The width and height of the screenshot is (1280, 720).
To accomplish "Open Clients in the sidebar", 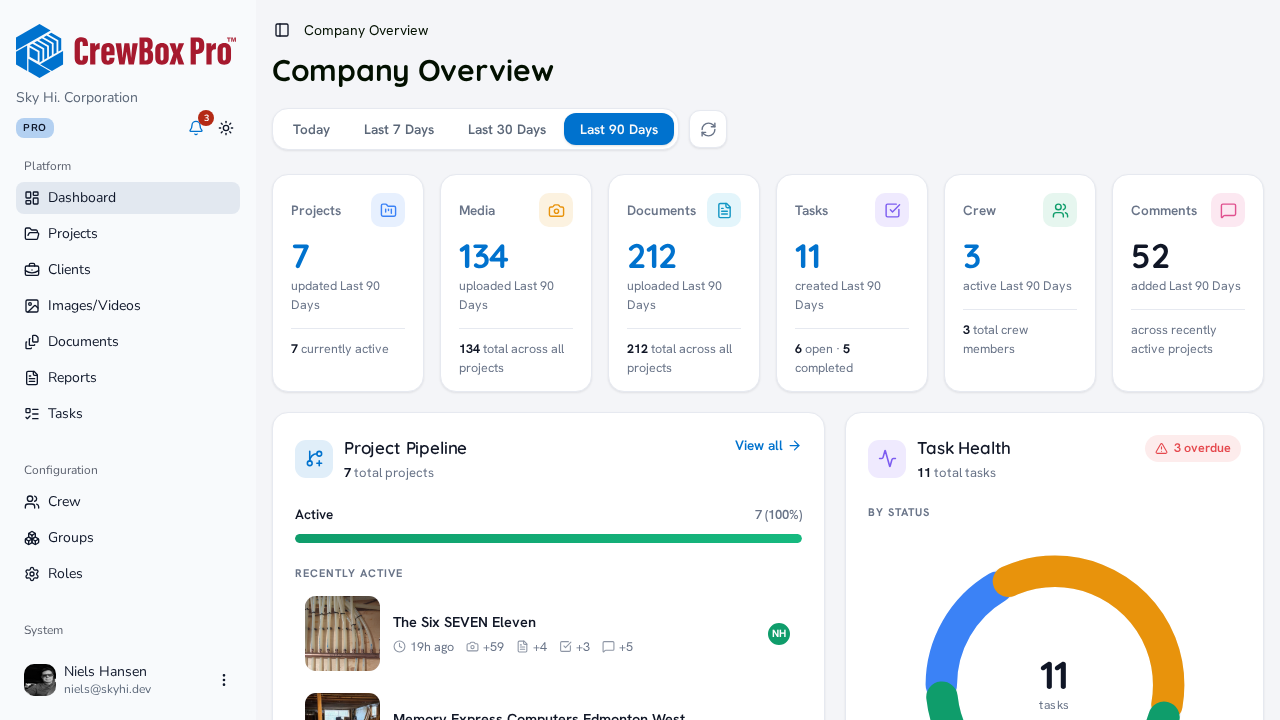I will coord(128,270).
